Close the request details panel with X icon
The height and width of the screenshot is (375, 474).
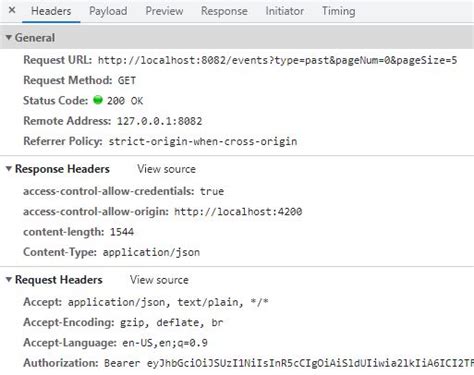[12, 10]
